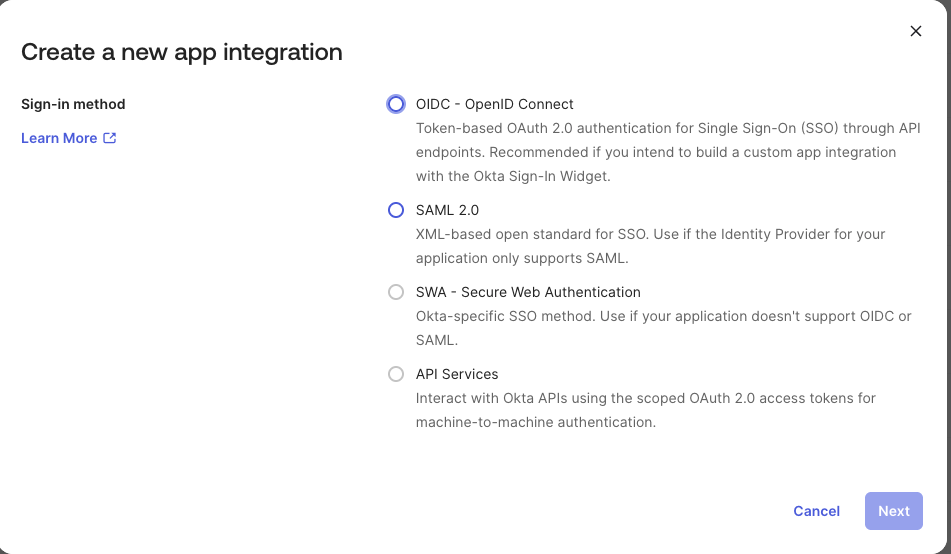Click 'Create a new app integration' title
This screenshot has height=554, width=951.
coord(182,52)
